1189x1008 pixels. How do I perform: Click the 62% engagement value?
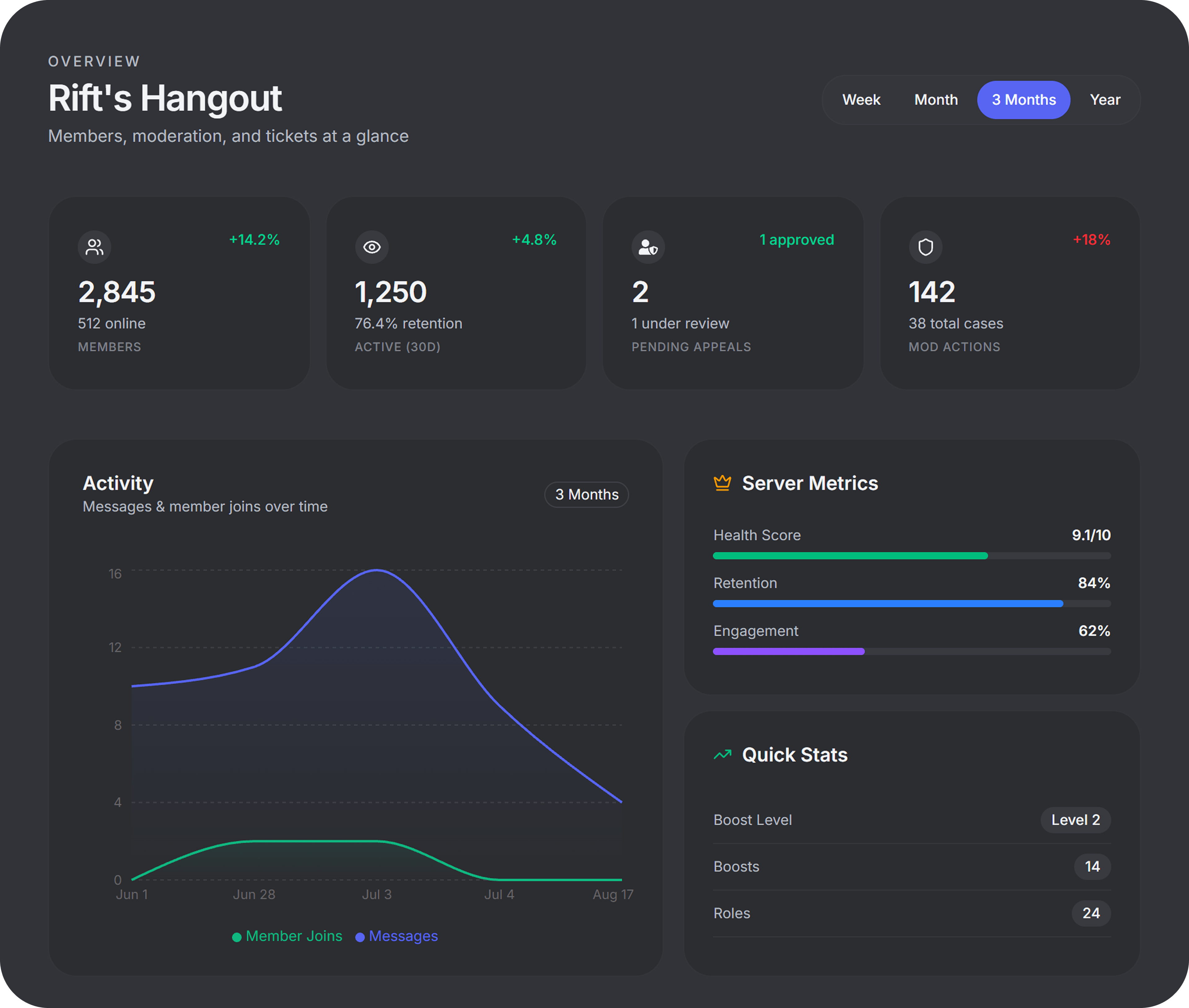1094,631
